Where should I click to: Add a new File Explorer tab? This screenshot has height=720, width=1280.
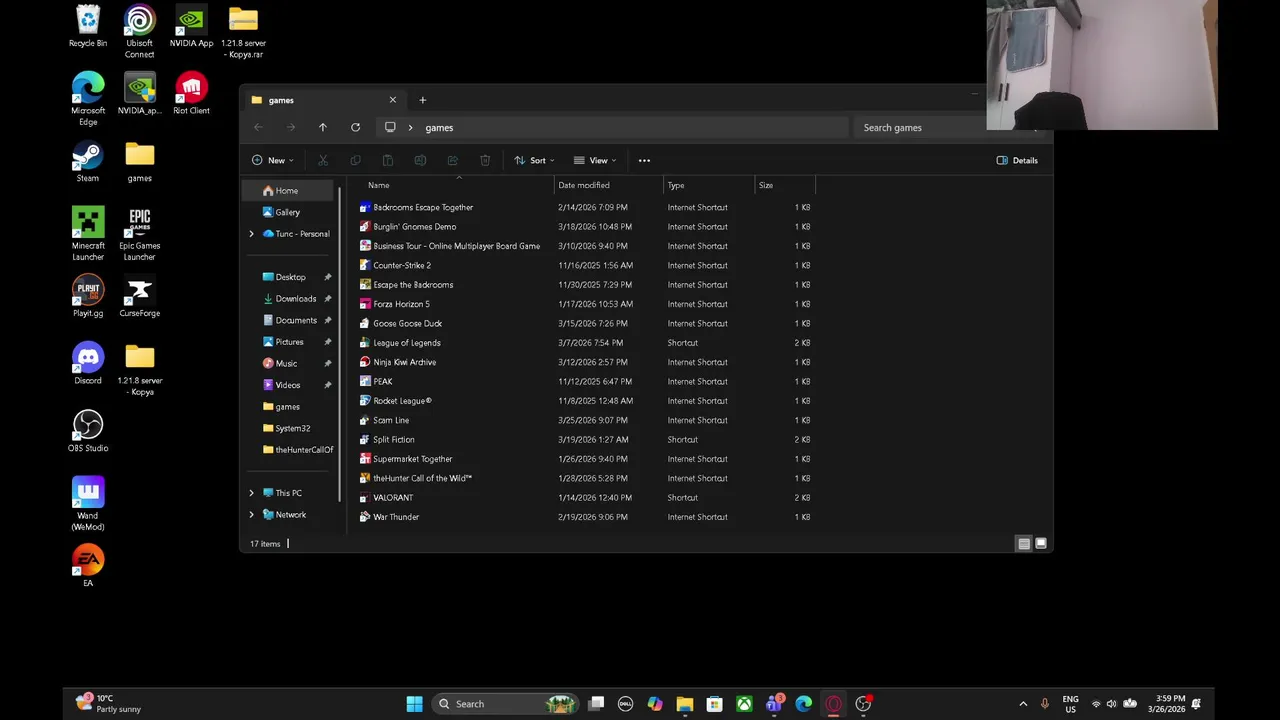coord(422,100)
